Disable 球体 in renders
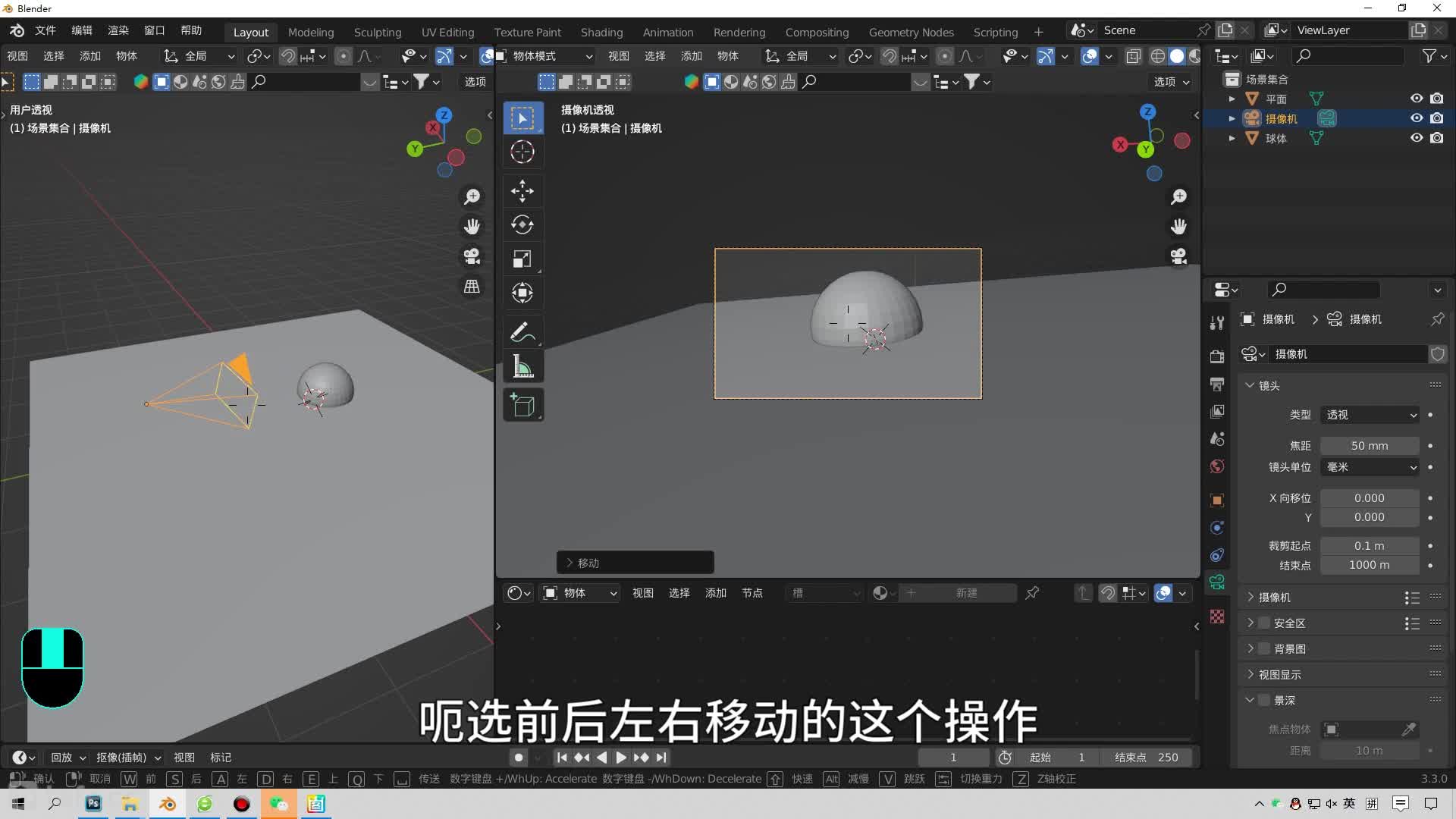 coord(1437,138)
